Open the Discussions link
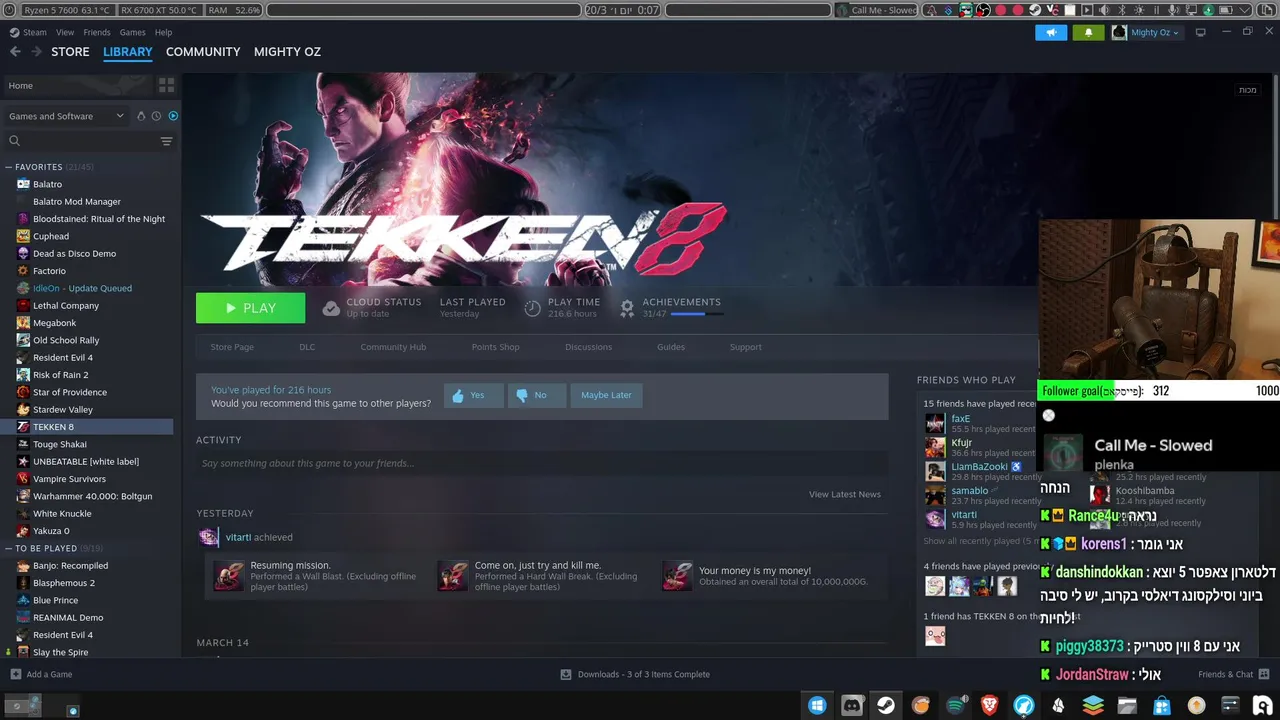 click(588, 347)
